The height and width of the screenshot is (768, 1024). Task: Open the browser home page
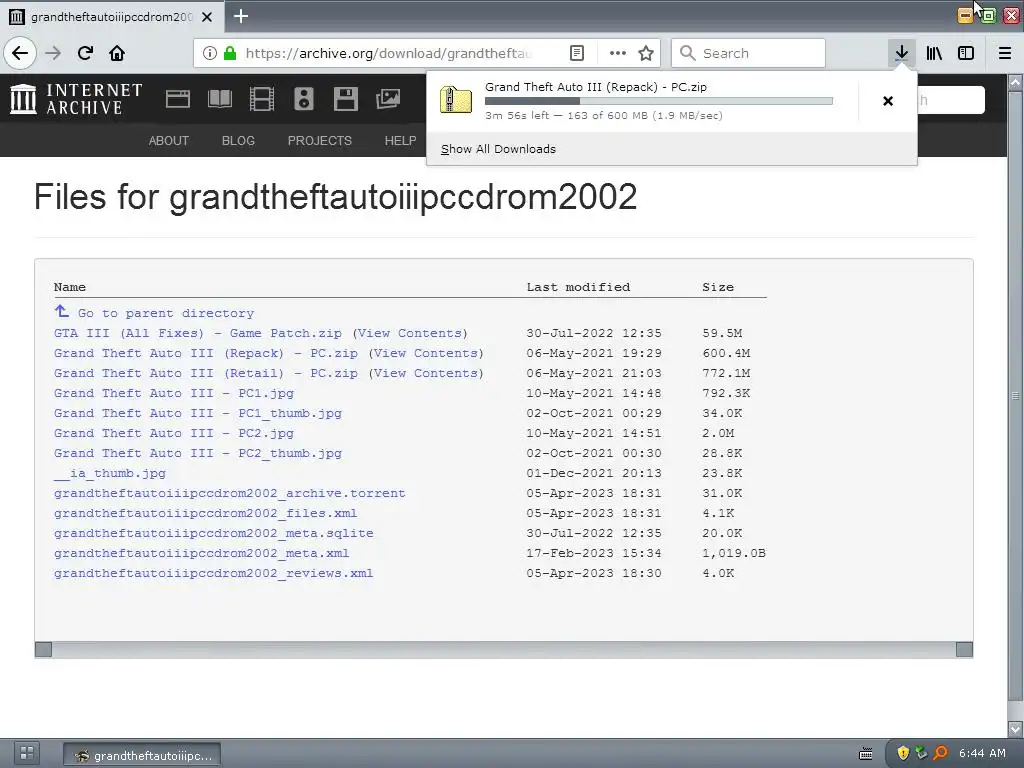pyautogui.click(x=117, y=53)
